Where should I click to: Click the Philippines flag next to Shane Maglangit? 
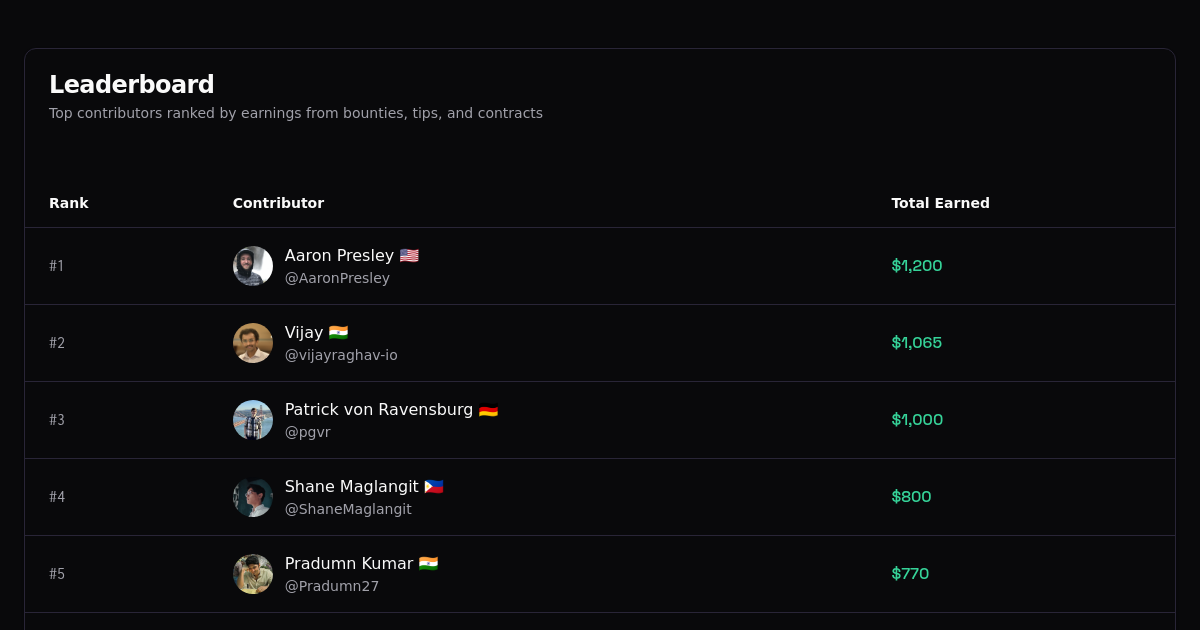click(x=434, y=486)
